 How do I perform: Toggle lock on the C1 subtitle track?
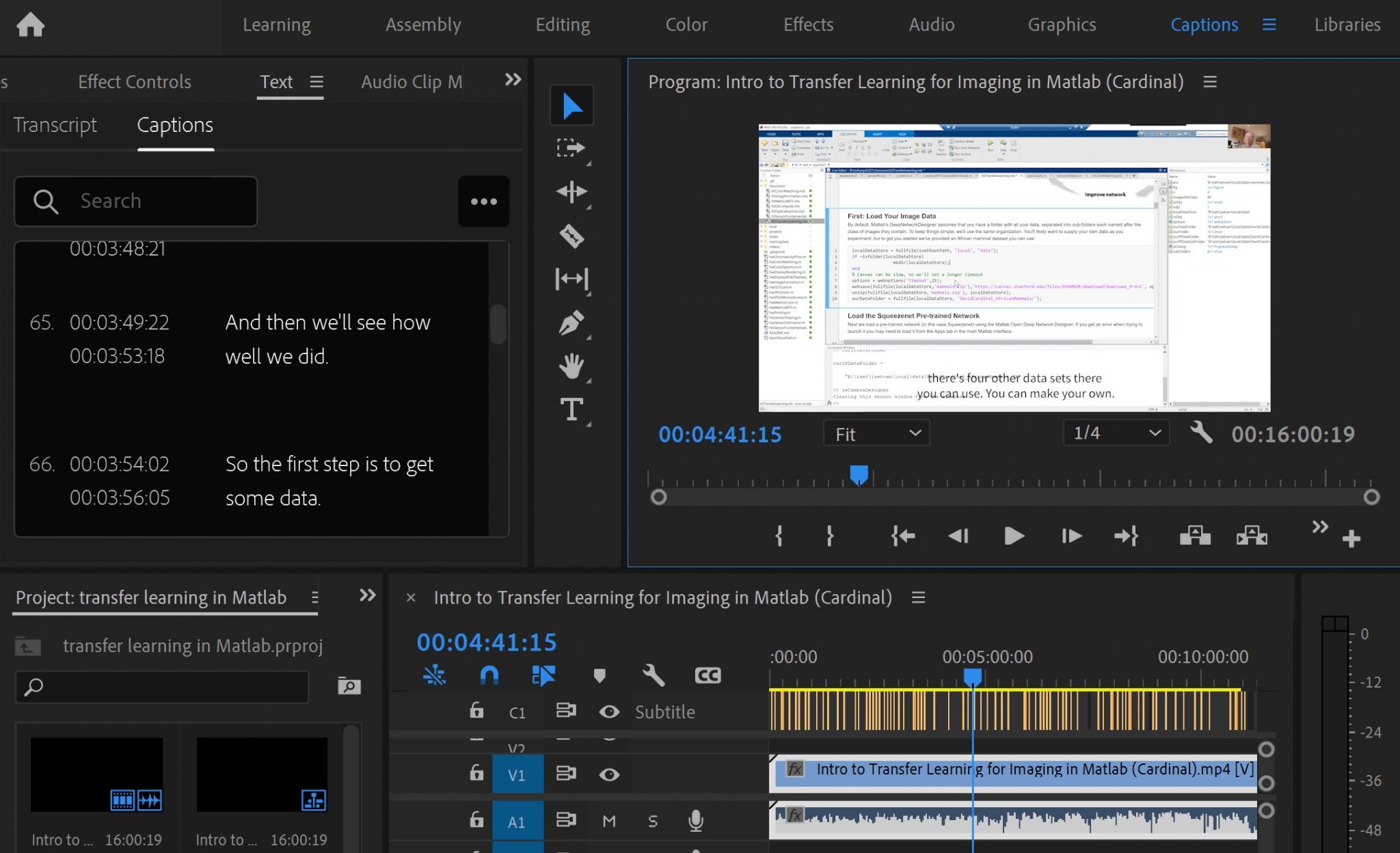[476, 711]
